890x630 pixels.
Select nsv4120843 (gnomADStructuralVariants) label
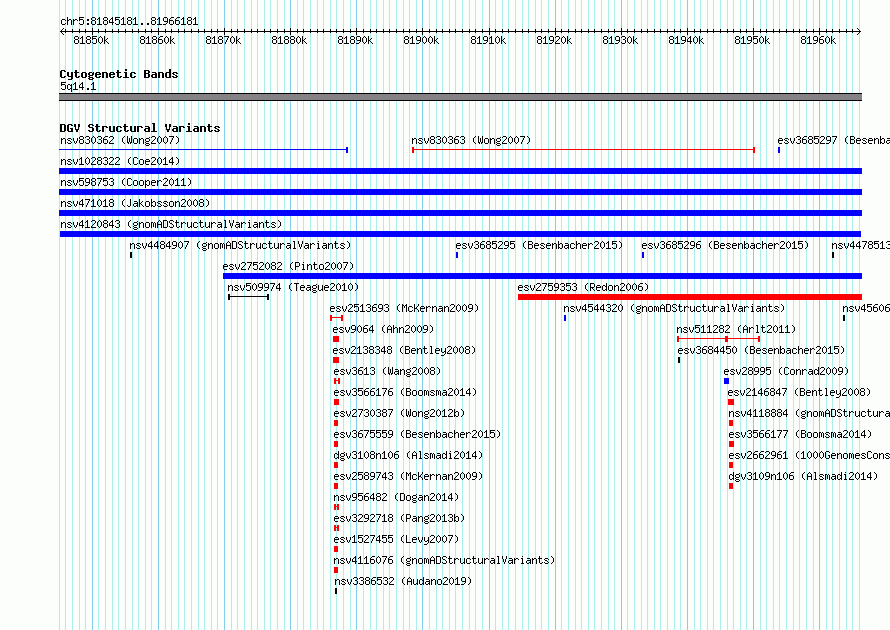coord(171,224)
